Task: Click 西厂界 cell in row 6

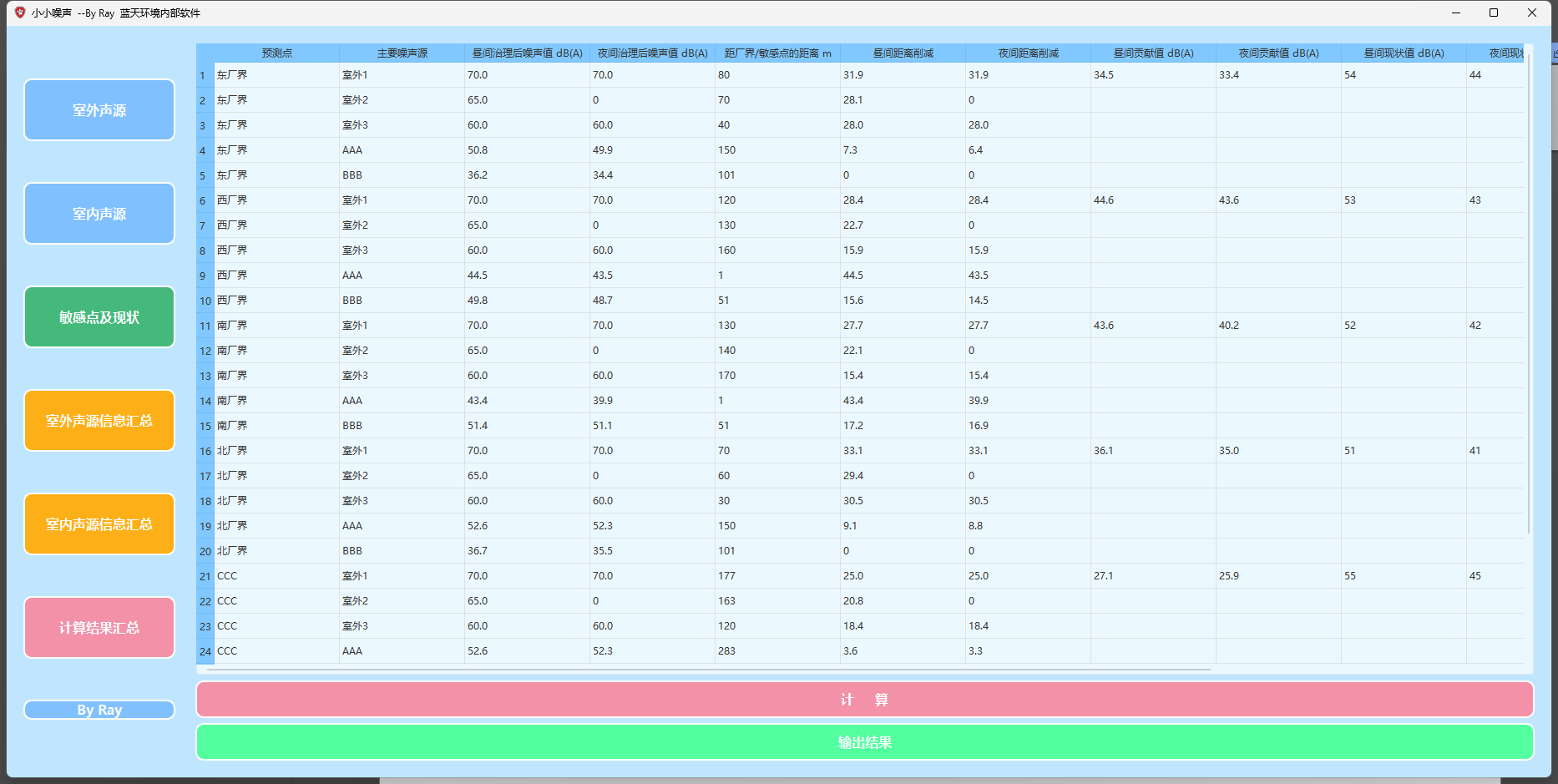Action: [276, 200]
